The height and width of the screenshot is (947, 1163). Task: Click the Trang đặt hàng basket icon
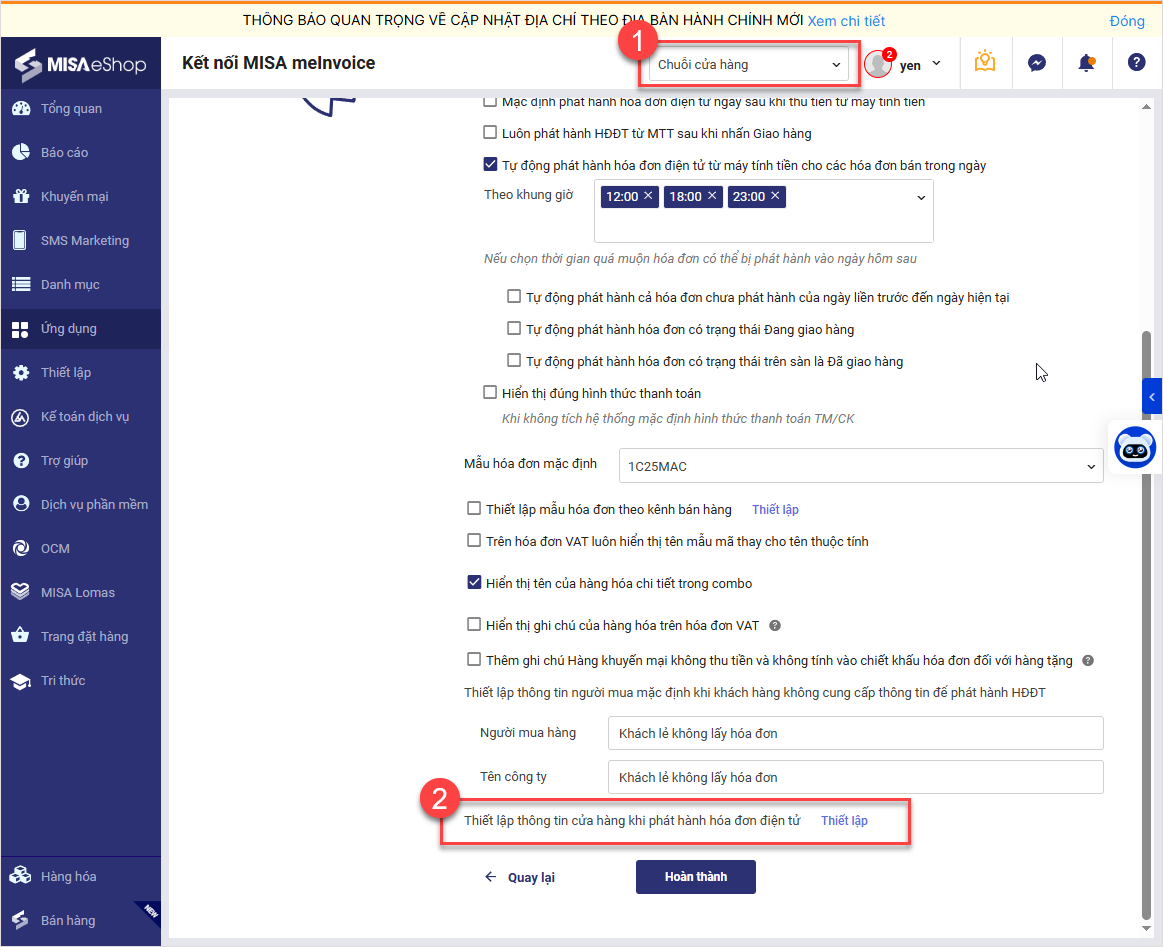21,636
